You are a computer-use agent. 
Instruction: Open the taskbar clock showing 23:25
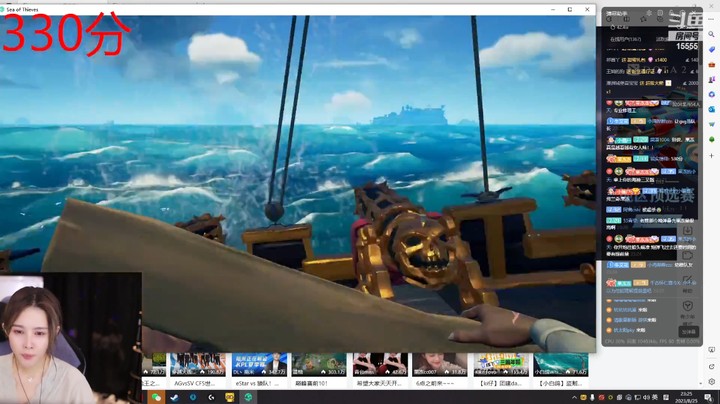(686, 398)
